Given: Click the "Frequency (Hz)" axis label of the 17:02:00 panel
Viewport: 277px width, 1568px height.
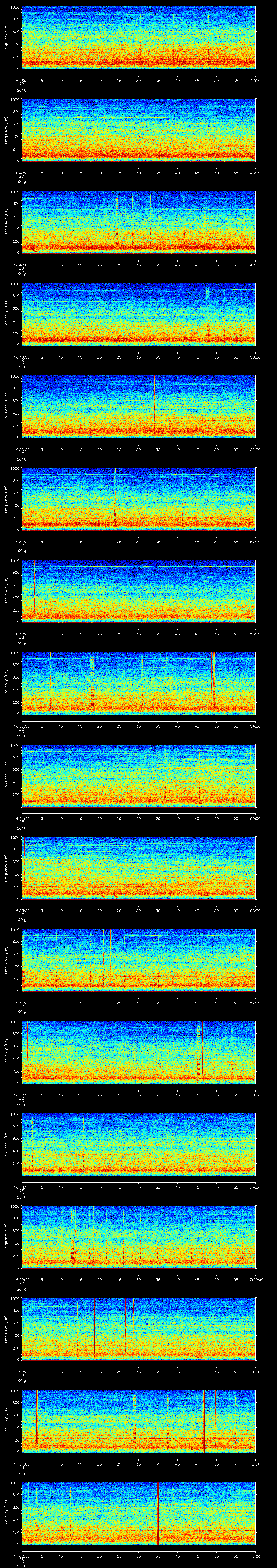Looking at the screenshot, I should coord(6,1513).
